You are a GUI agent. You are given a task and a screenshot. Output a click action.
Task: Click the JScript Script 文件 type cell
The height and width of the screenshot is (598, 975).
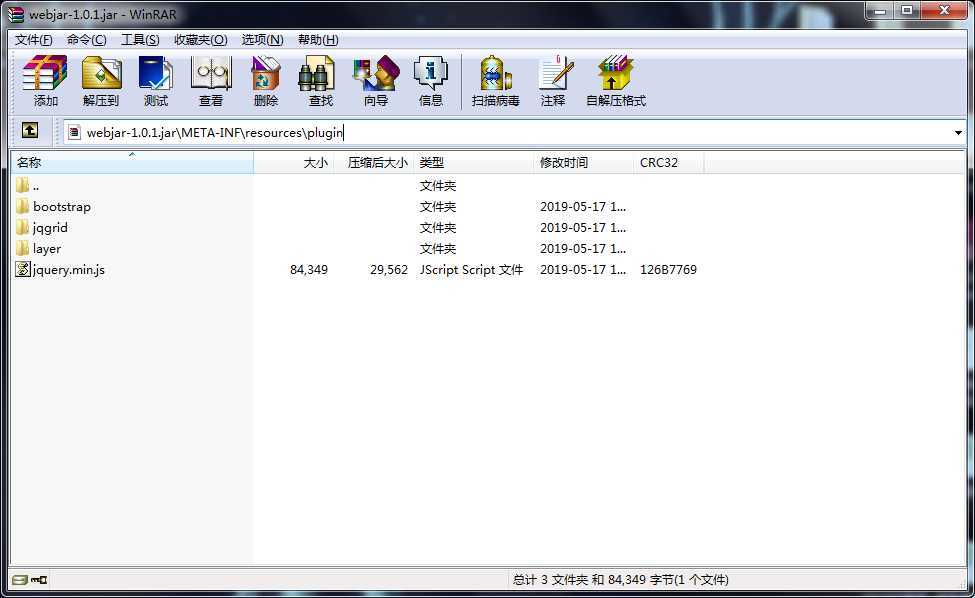pyautogui.click(x=471, y=270)
